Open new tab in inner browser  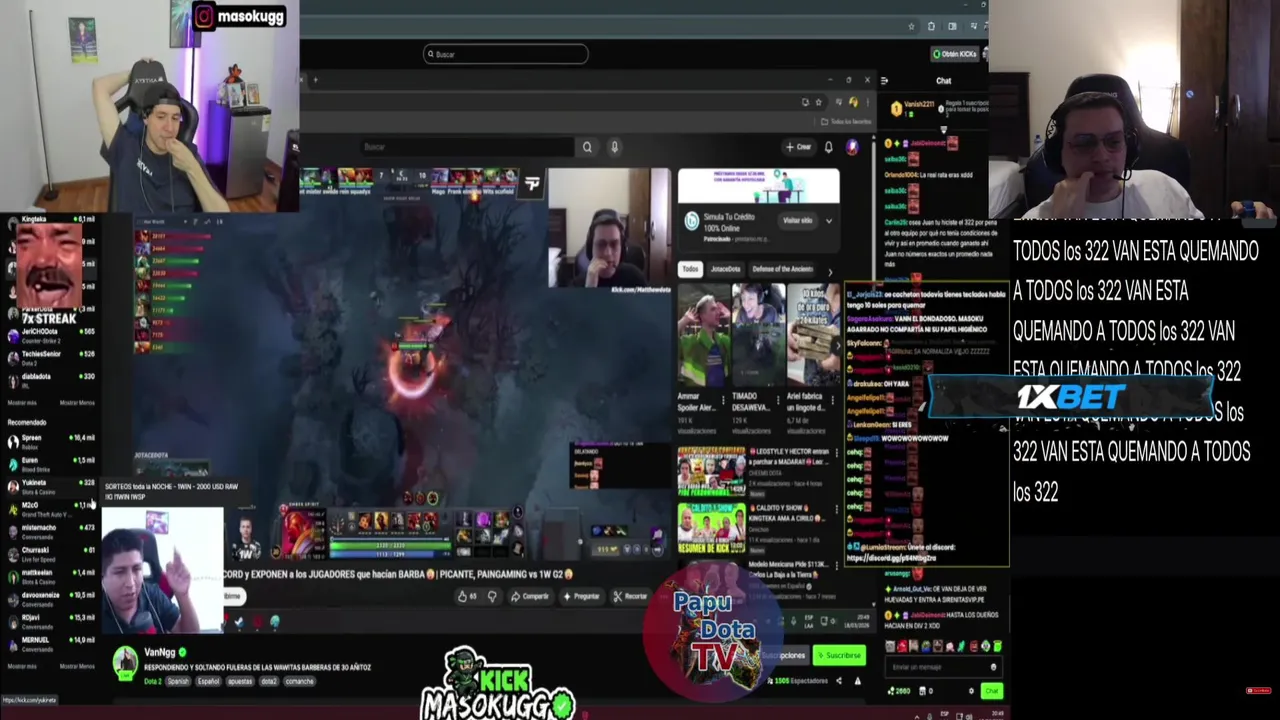(315, 80)
